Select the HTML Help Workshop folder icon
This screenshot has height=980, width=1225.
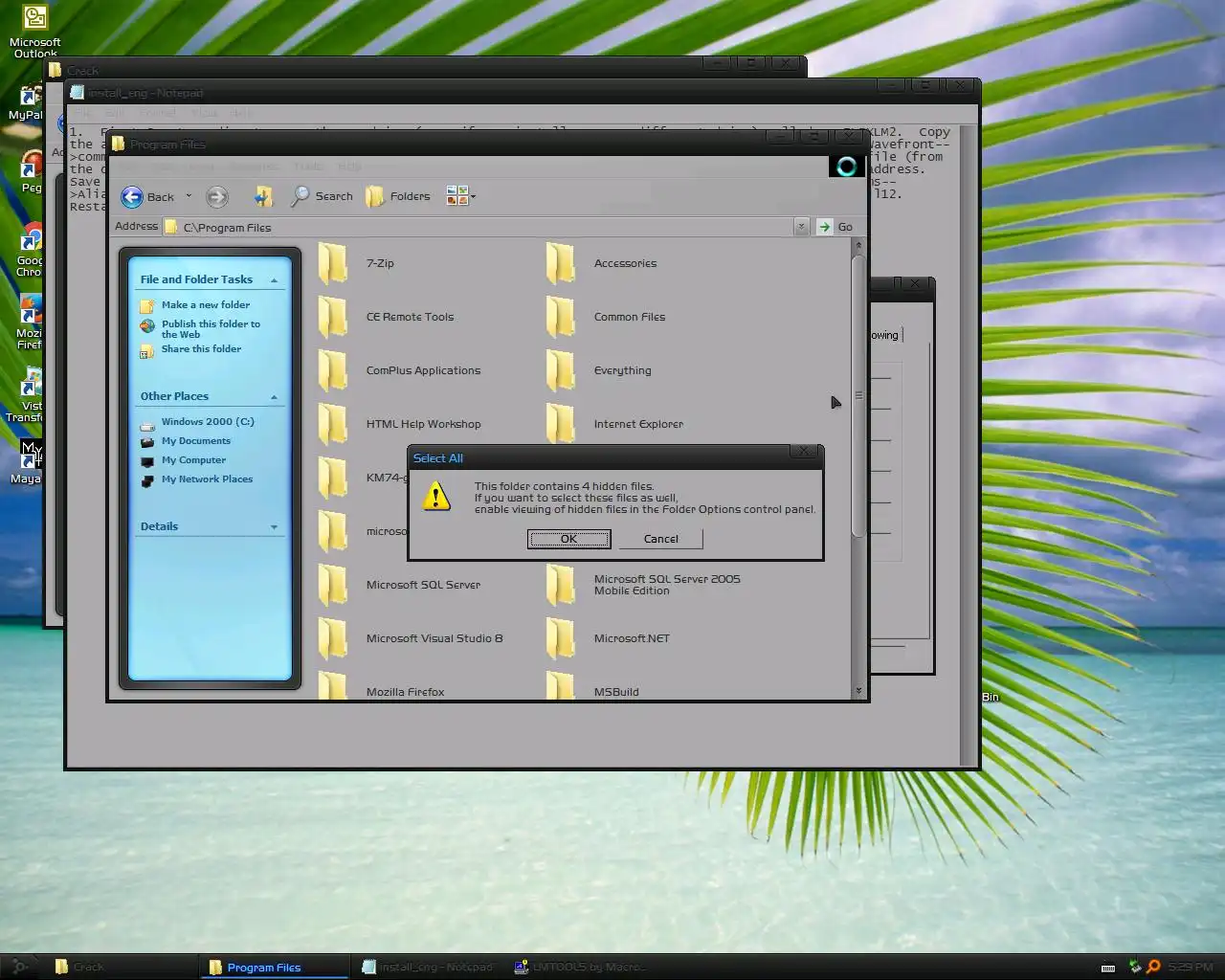coord(332,424)
